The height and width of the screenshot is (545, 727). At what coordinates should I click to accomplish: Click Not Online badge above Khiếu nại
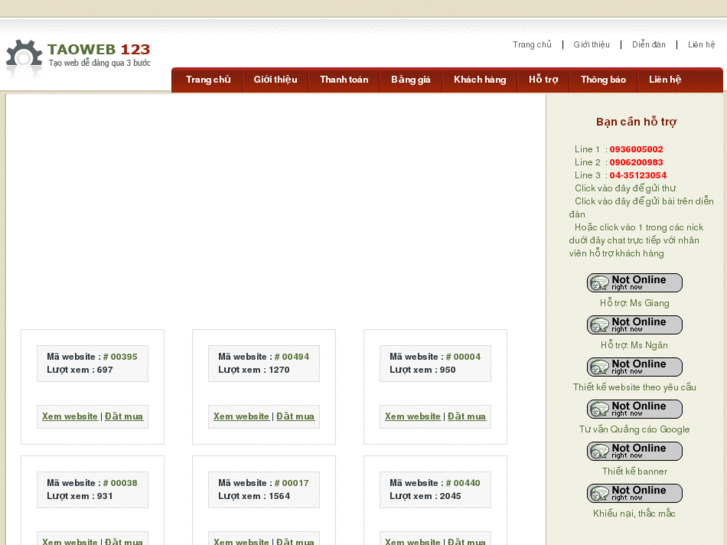pyautogui.click(x=634, y=493)
